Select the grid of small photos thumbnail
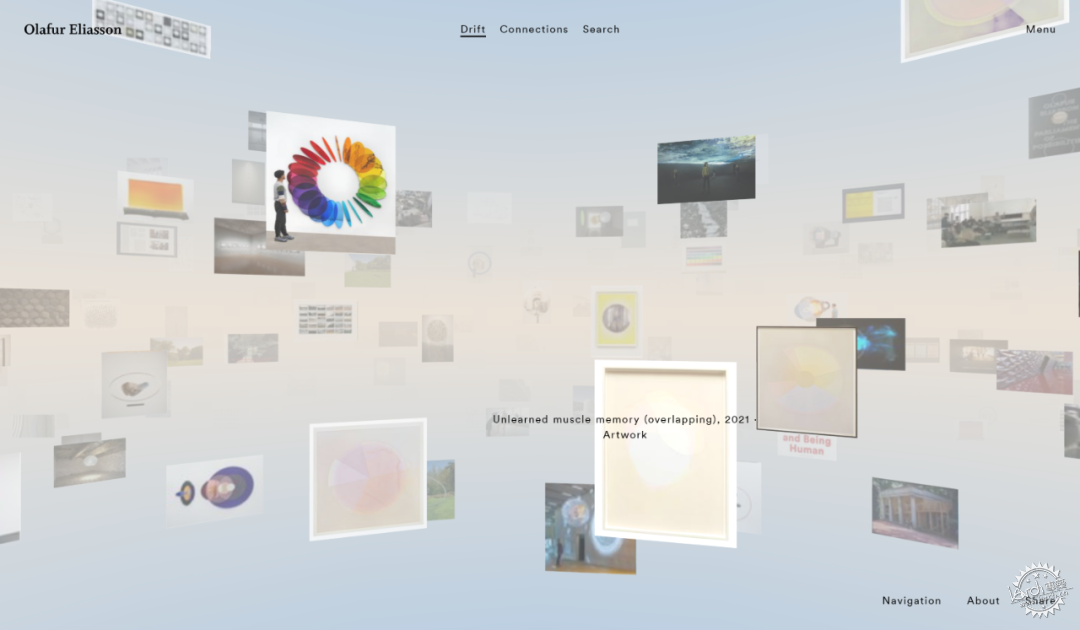 point(325,319)
